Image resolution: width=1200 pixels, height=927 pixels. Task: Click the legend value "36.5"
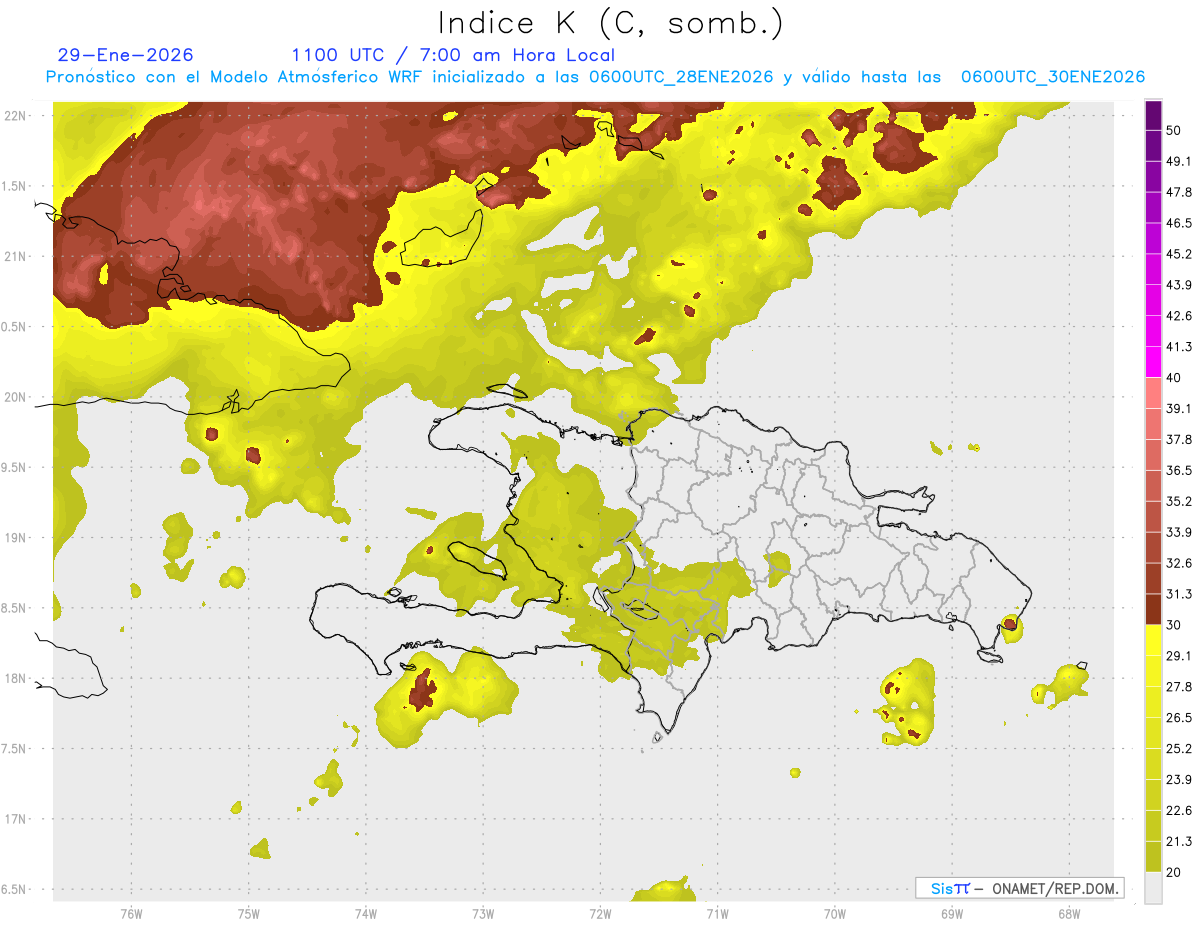tap(1178, 470)
